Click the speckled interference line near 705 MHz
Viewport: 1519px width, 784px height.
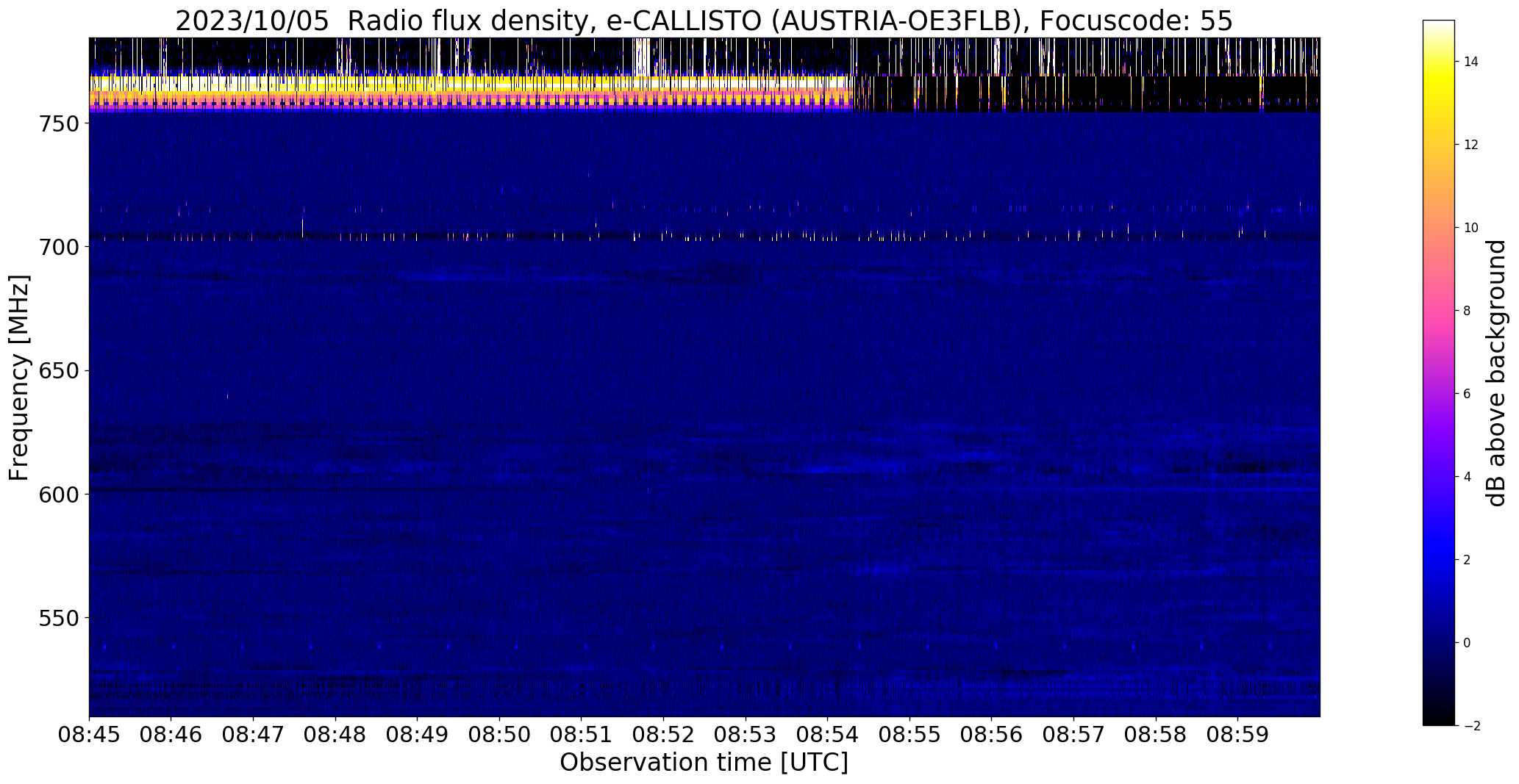704,237
